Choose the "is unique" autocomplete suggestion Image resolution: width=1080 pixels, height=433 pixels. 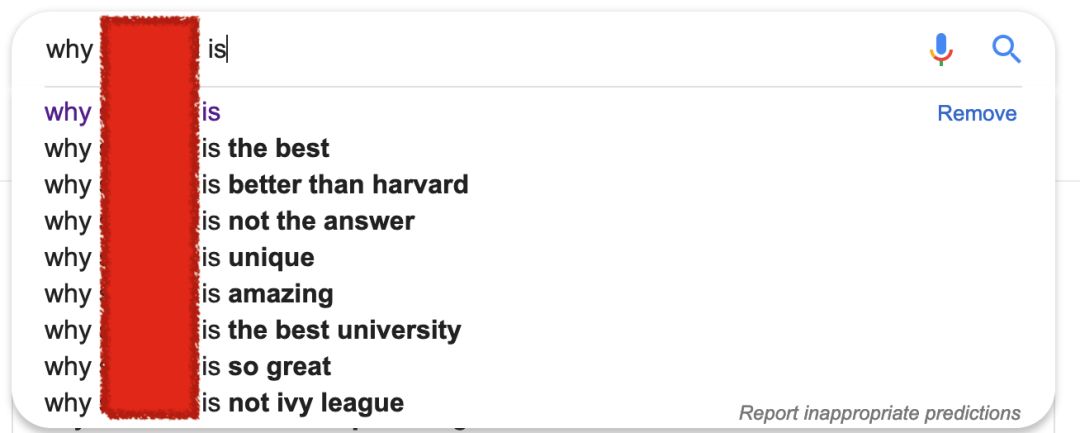coord(258,258)
